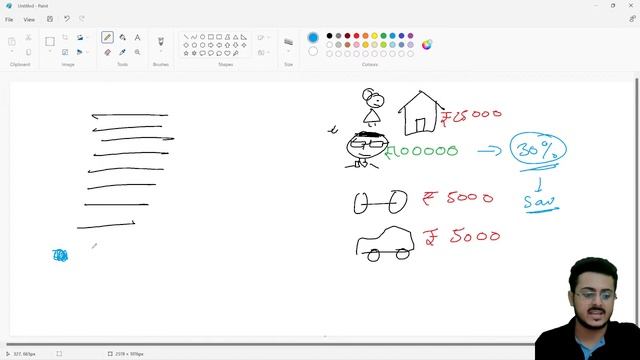The width and height of the screenshot is (640, 360).
Task: Open the Edit colors wheel
Action: coord(427,44)
